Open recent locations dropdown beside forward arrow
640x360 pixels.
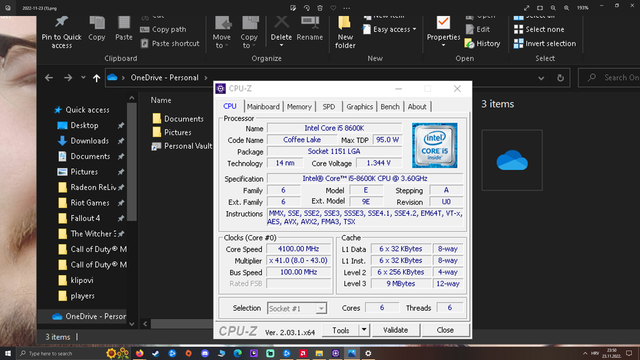click(83, 78)
